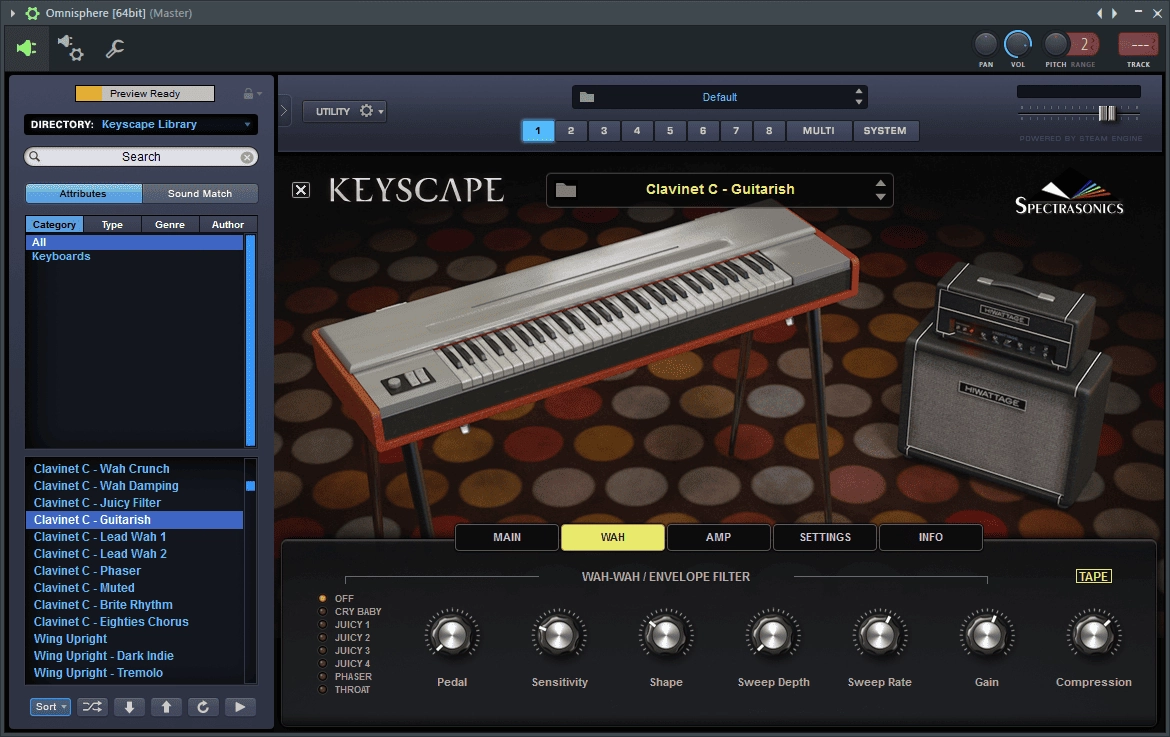Switch to the AMP tab
Image resolution: width=1170 pixels, height=737 pixels.
coord(719,537)
